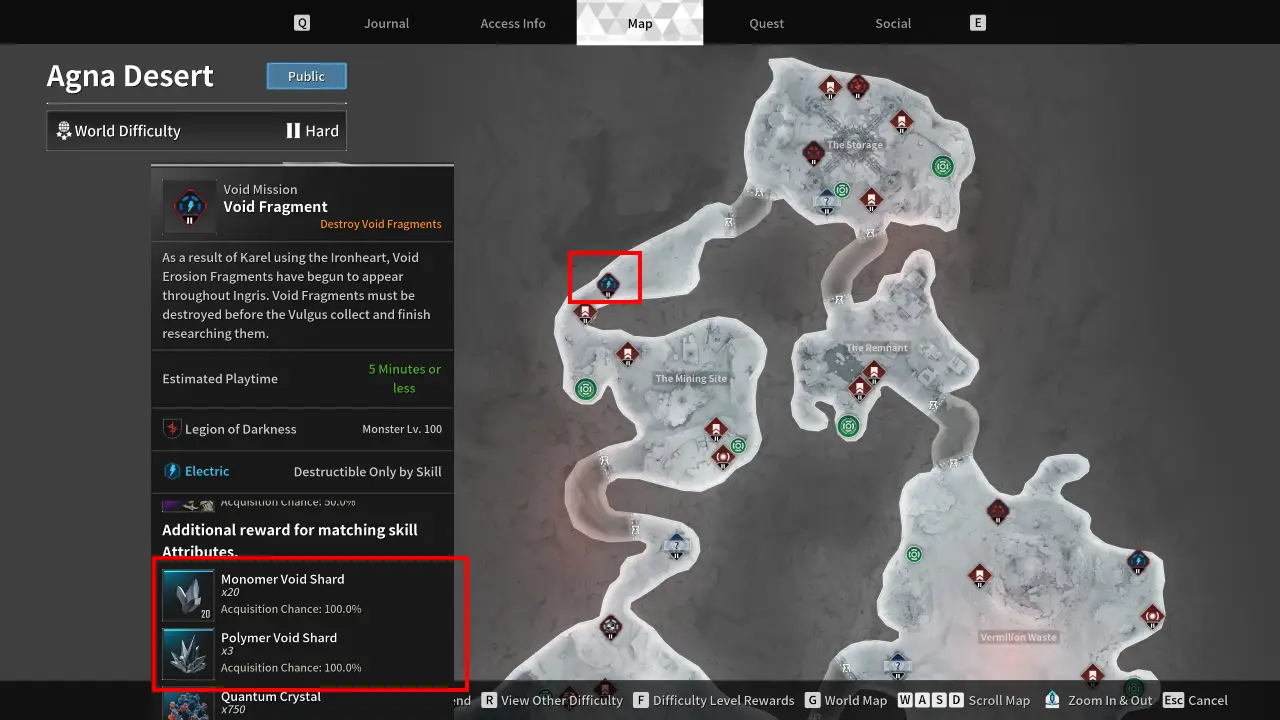This screenshot has height=720, width=1280.
Task: Go to the Social tab
Action: pos(893,23)
